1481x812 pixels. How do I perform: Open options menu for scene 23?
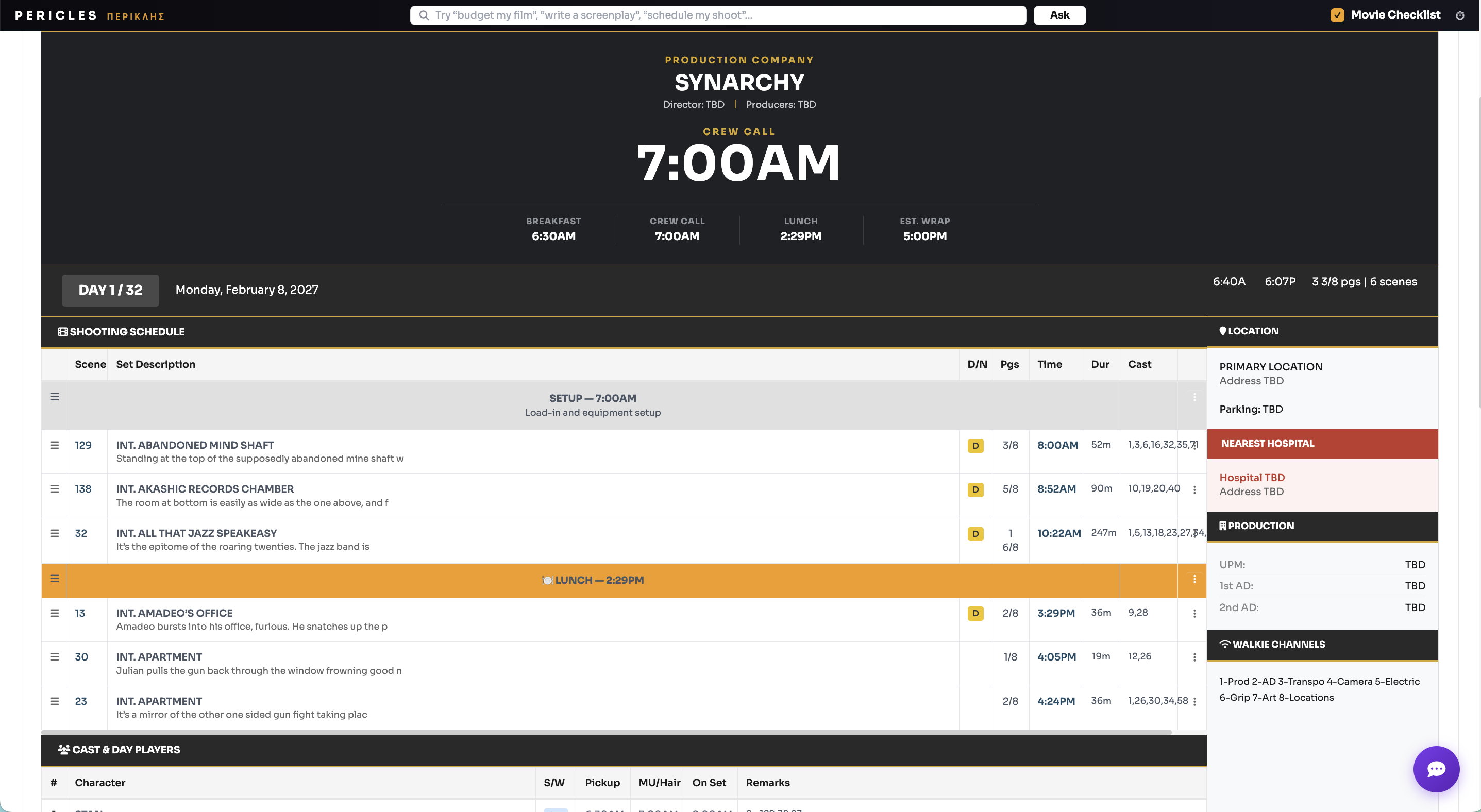coord(1194,702)
